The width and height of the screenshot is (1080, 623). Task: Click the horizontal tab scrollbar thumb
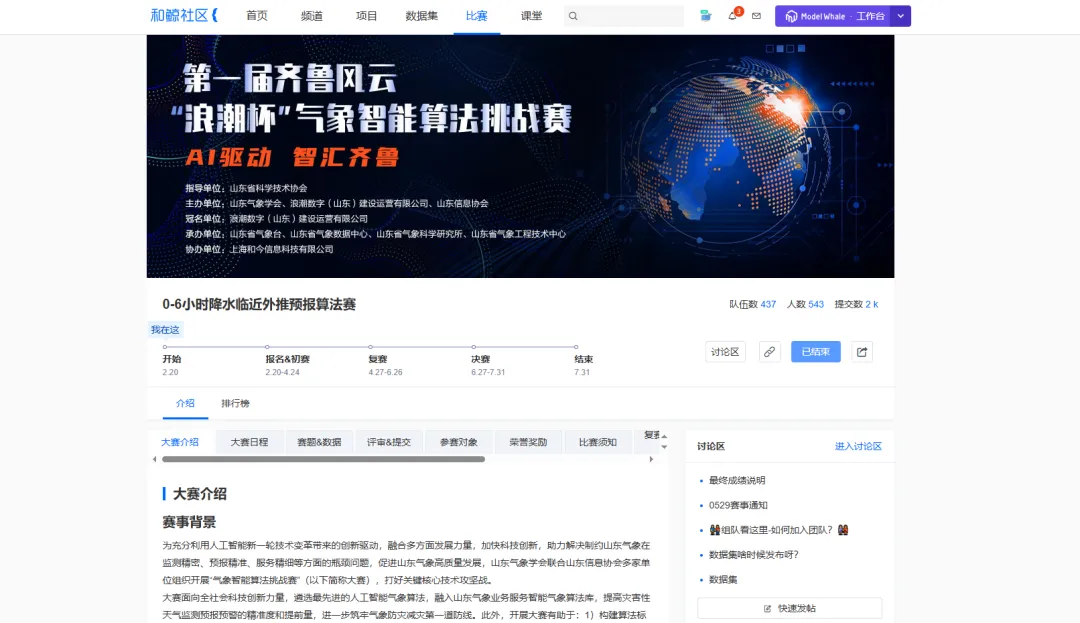(x=323, y=459)
